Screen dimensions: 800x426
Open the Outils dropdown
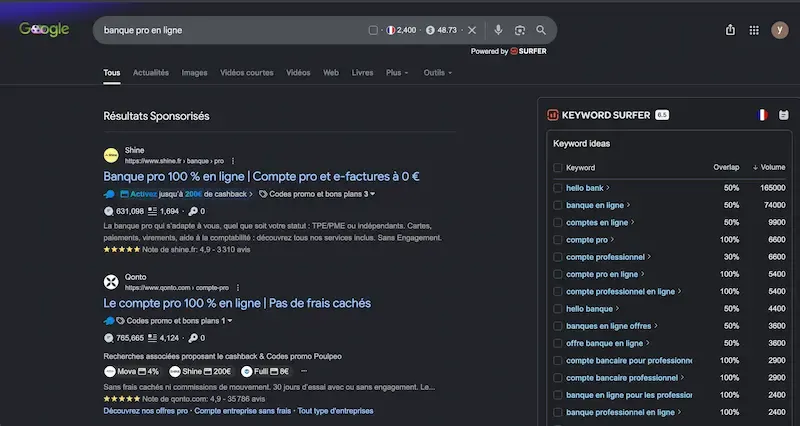pyautogui.click(x=437, y=72)
